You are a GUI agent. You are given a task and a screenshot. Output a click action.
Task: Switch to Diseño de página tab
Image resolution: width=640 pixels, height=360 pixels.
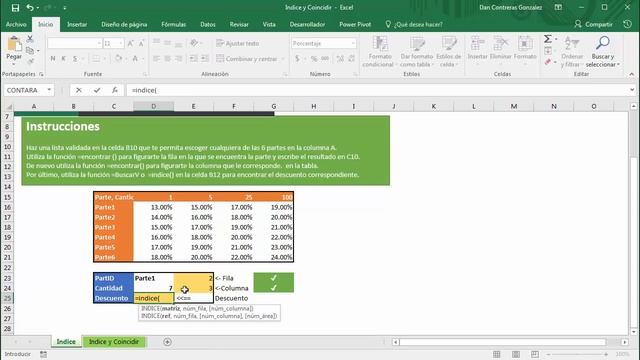pyautogui.click(x=124, y=24)
